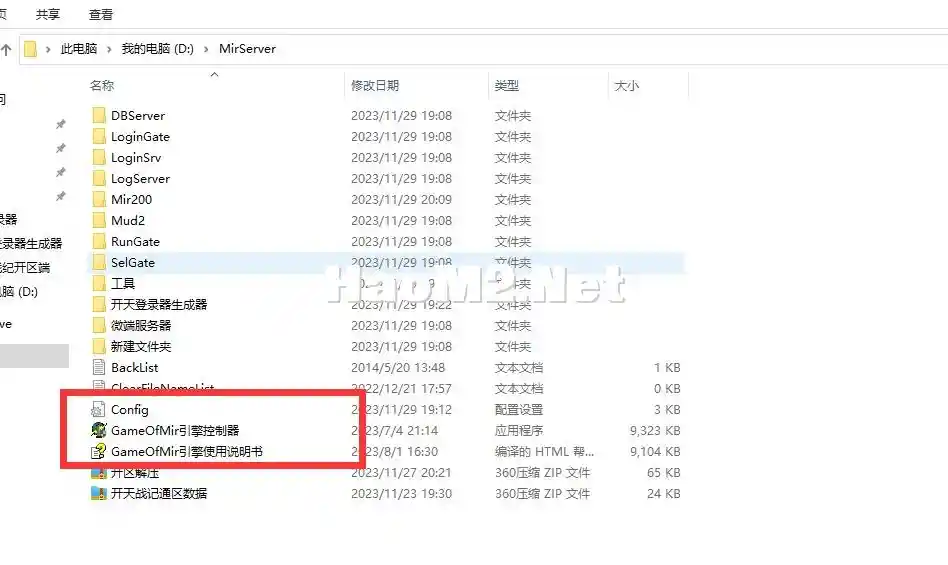Open the 共享 ribbon tab
948x565 pixels.
(x=48, y=15)
